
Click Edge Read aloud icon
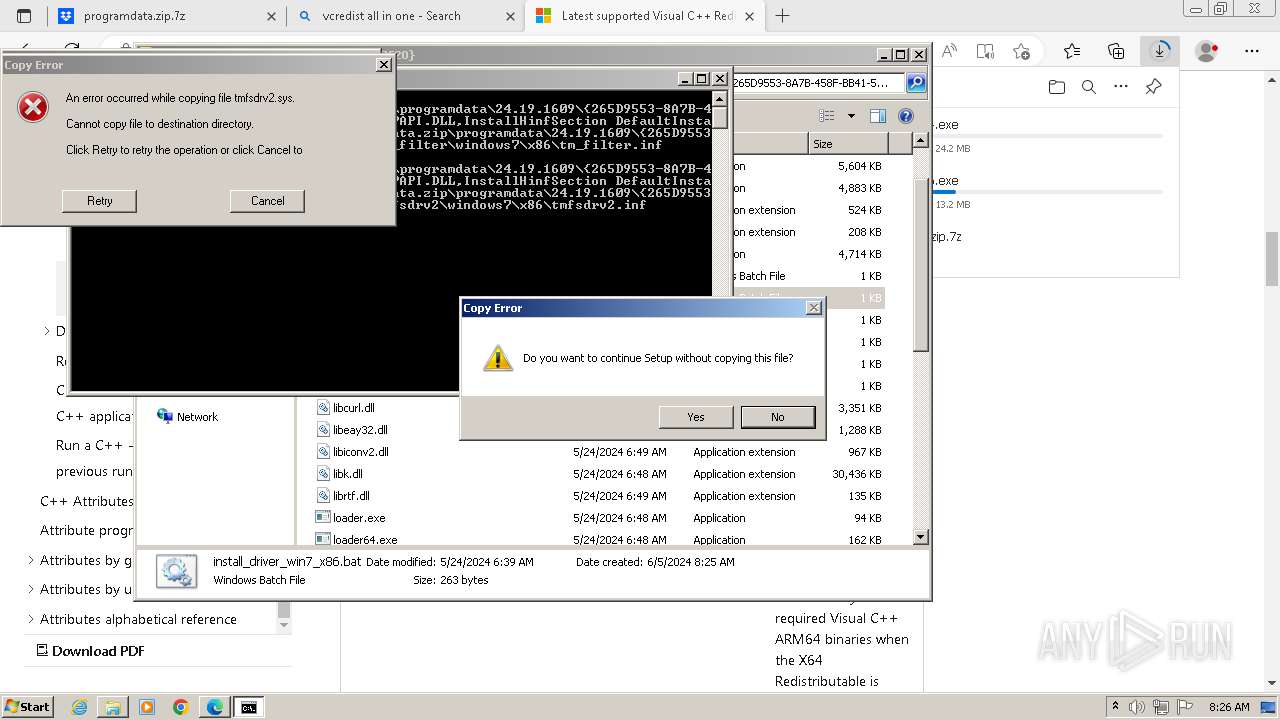point(949,51)
